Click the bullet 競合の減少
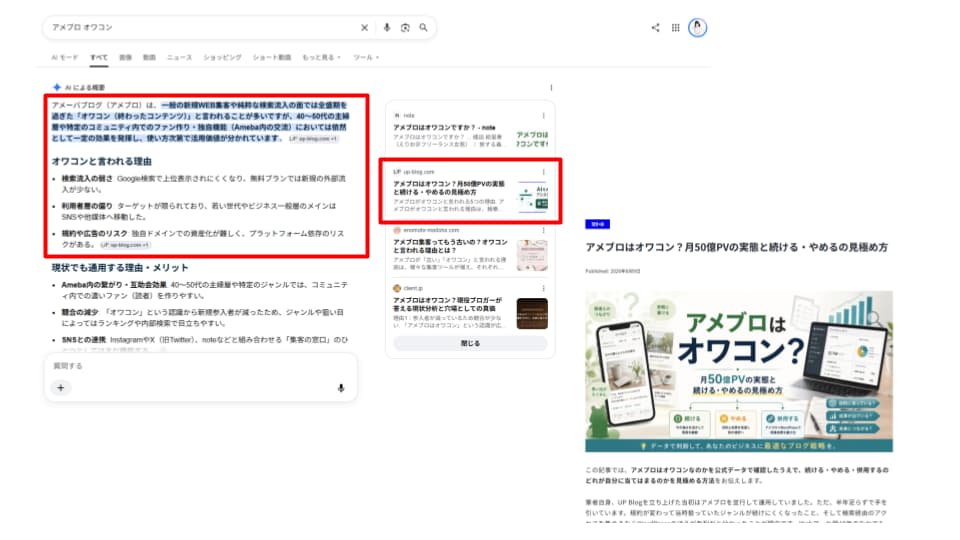 [80, 312]
